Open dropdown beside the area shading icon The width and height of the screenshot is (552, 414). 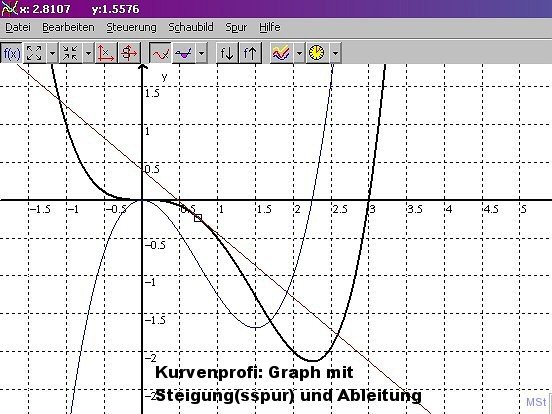(x=201, y=53)
